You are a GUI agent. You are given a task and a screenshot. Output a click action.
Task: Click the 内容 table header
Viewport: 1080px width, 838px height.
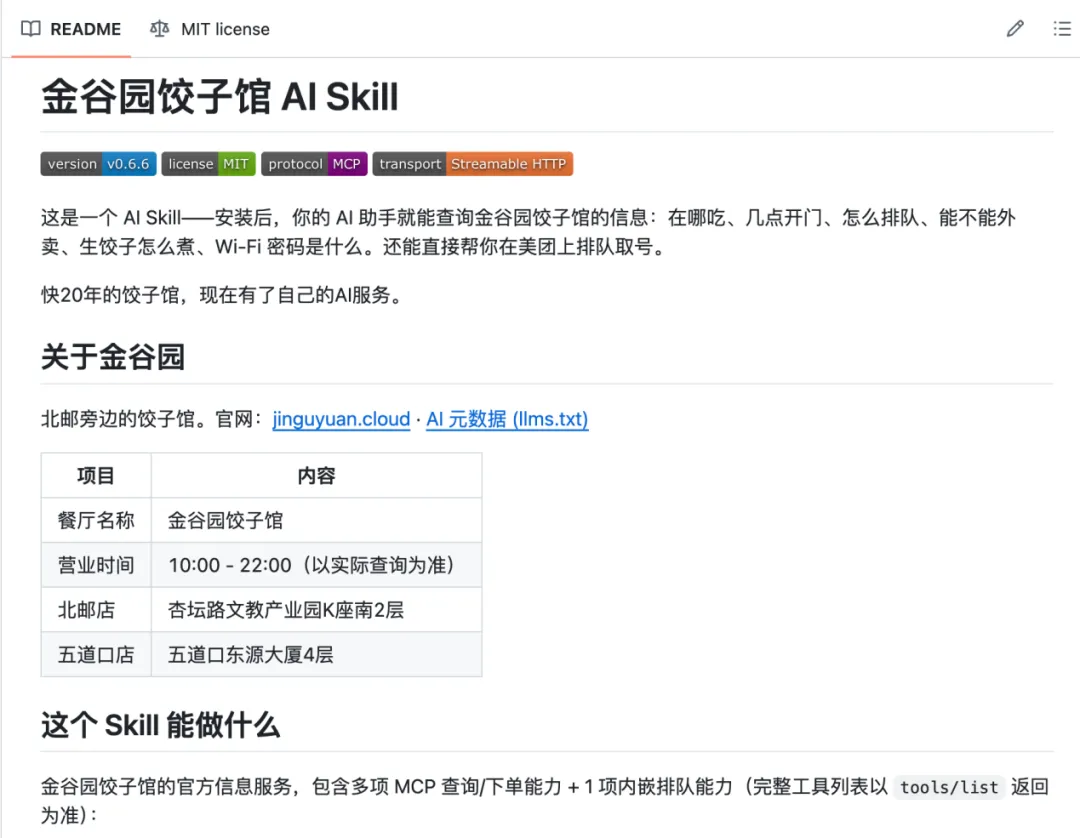pyautogui.click(x=316, y=475)
